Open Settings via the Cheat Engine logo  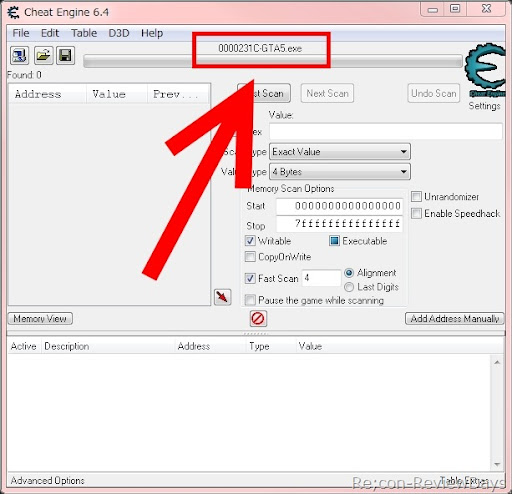click(485, 71)
